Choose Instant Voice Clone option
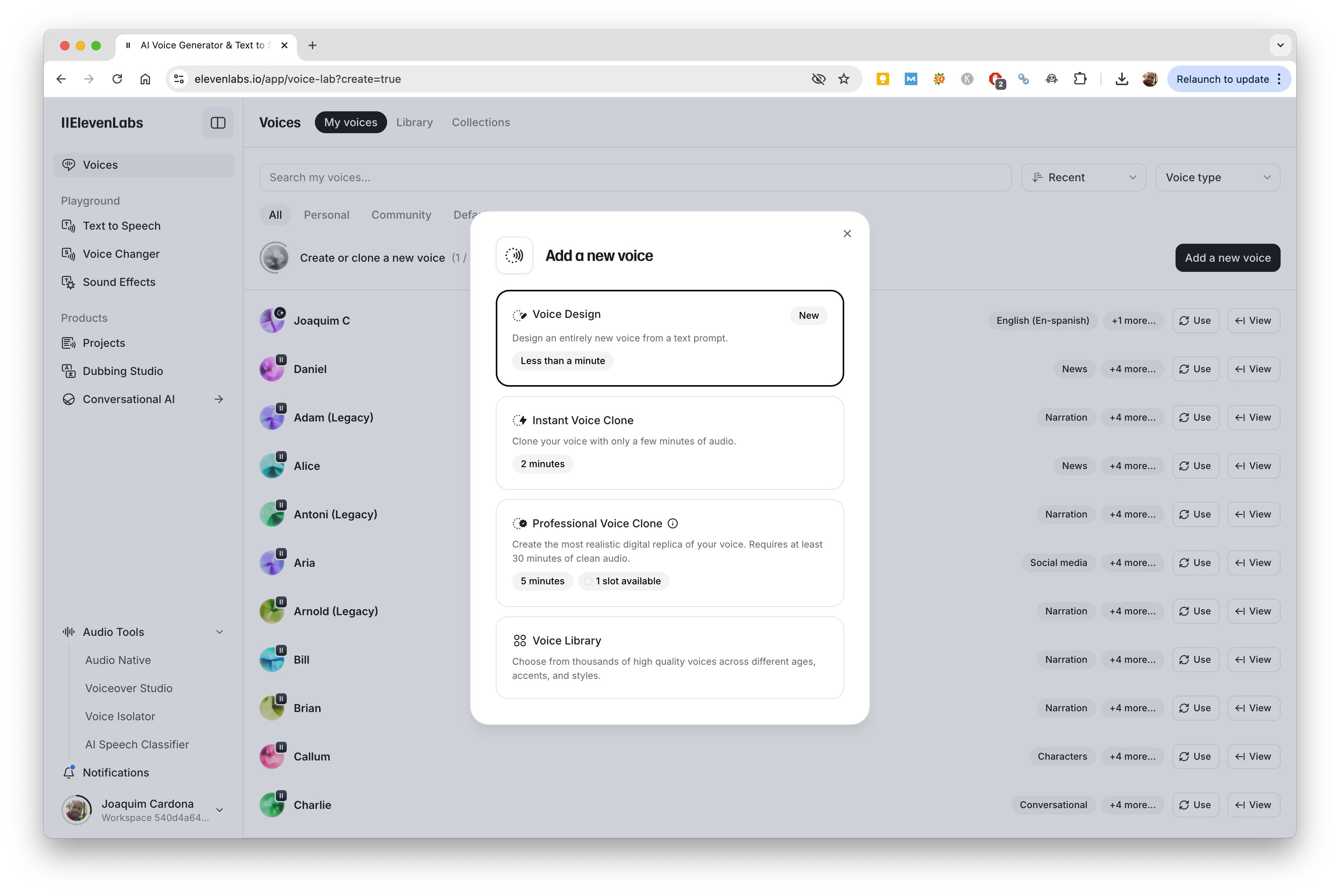The height and width of the screenshot is (896, 1340). coord(669,443)
